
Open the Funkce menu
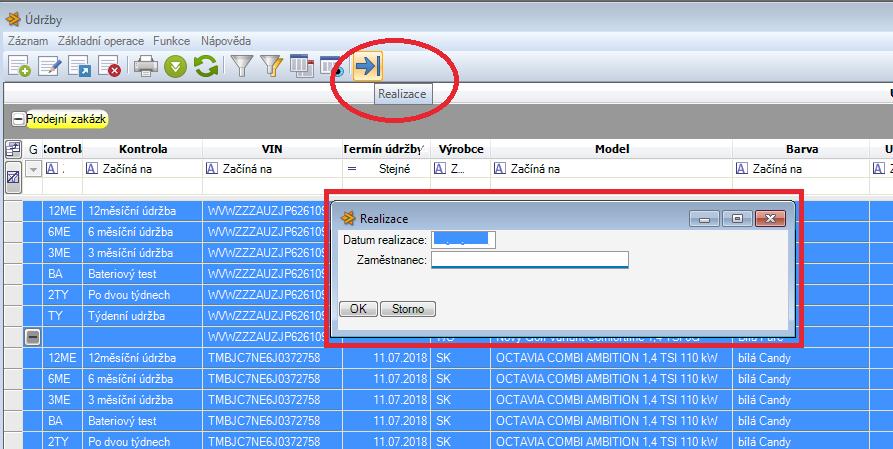171,41
